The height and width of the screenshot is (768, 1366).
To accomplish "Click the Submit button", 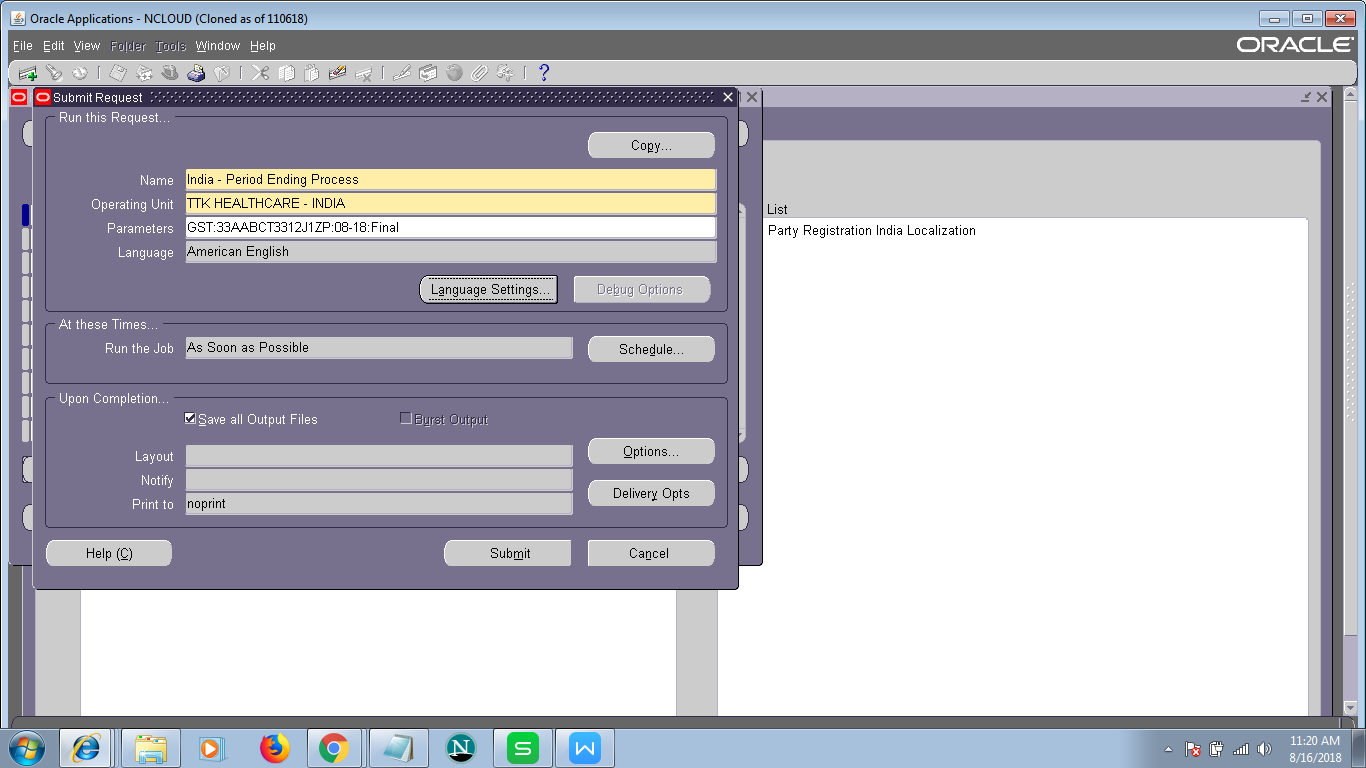I will [508, 553].
